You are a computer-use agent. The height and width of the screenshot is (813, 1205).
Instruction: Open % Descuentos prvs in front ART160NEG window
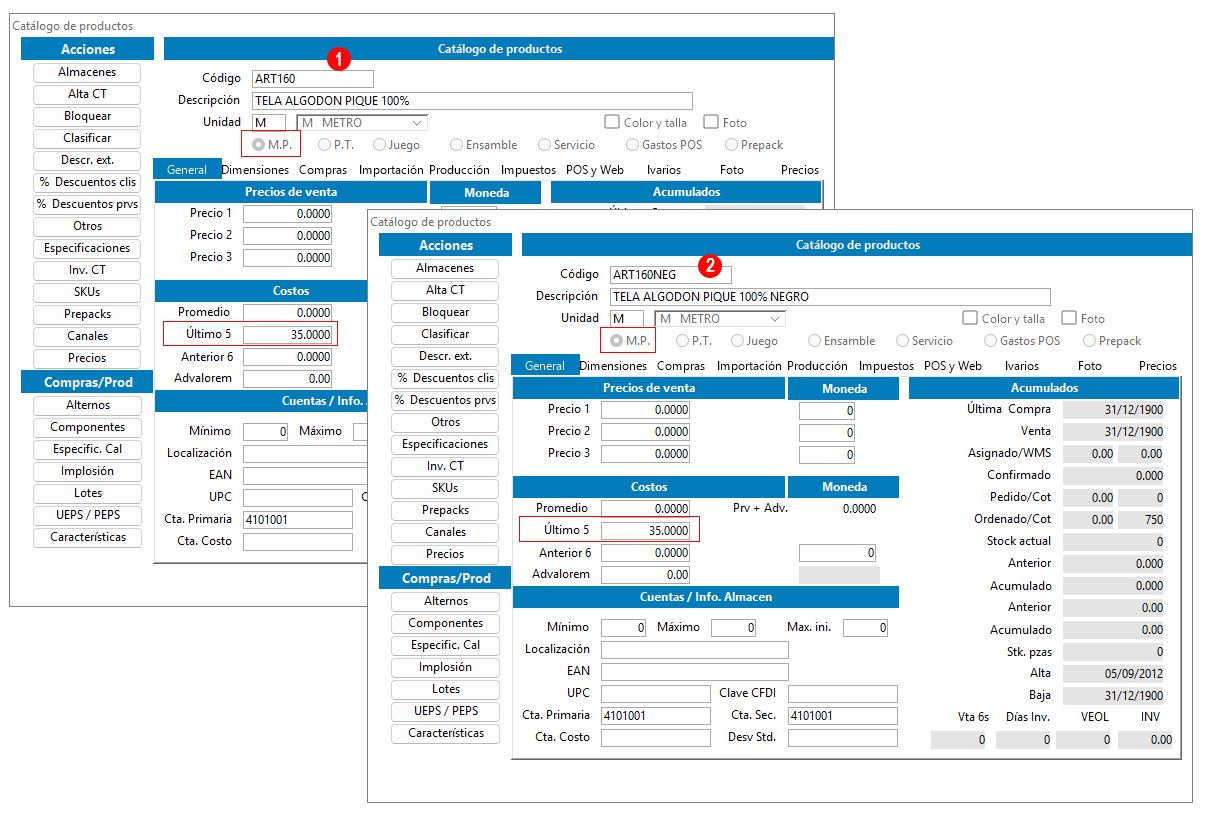pos(445,400)
